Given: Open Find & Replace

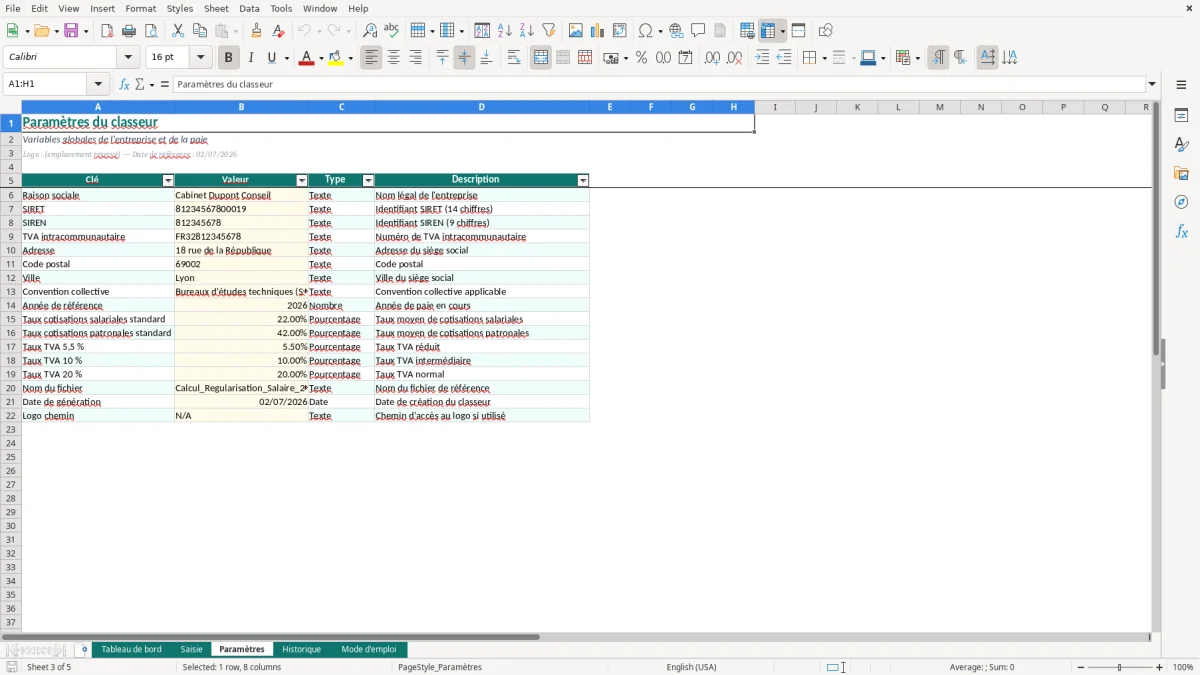Looking at the screenshot, I should 370,31.
